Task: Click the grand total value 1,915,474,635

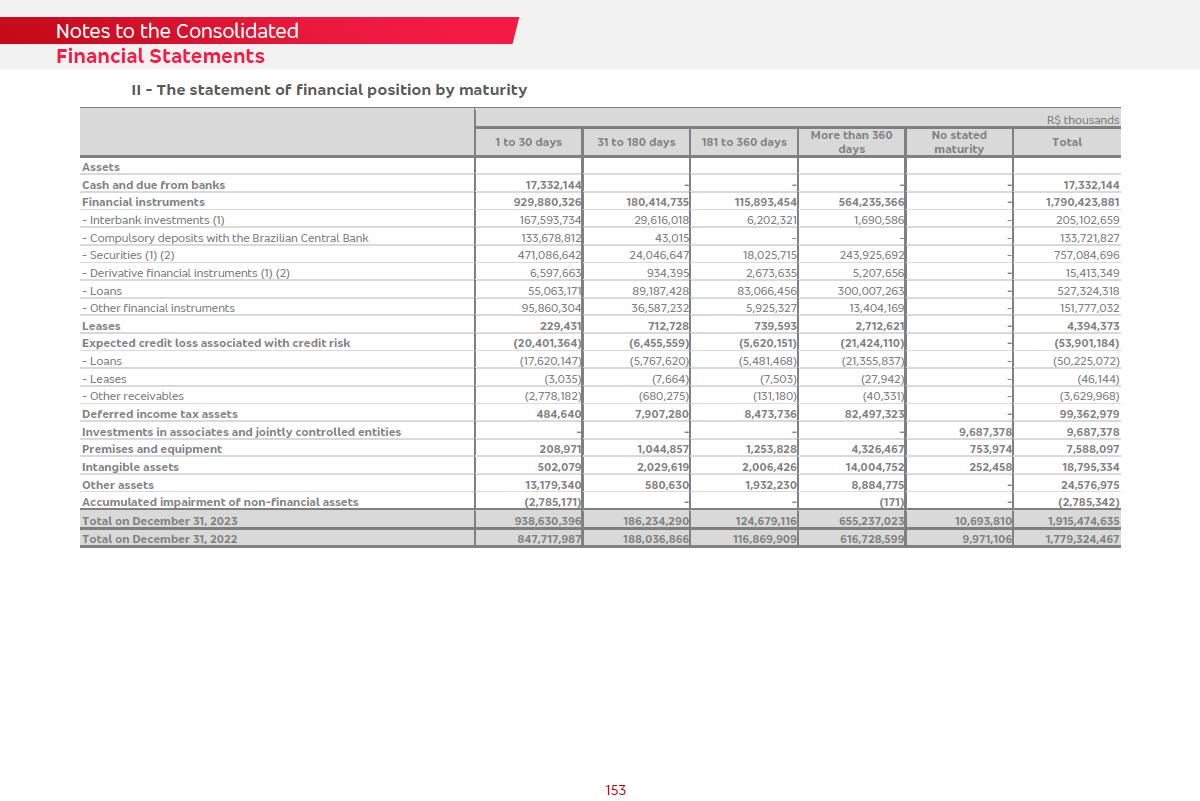Action: (x=1082, y=521)
